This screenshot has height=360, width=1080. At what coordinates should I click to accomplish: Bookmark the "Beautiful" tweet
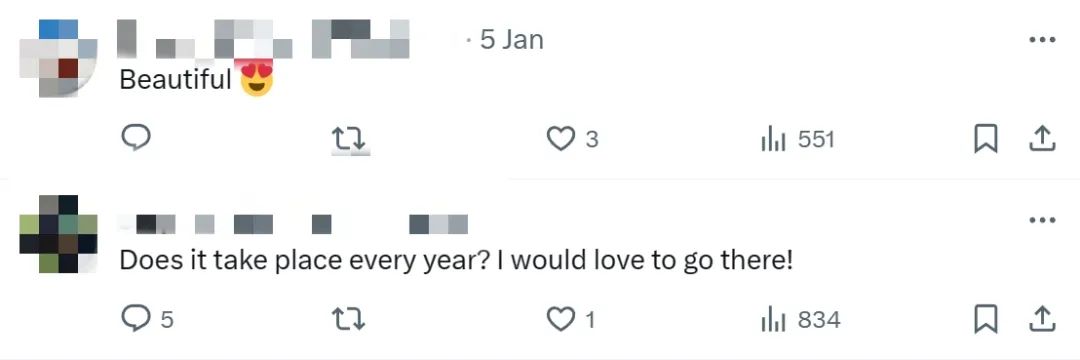pos(986,139)
